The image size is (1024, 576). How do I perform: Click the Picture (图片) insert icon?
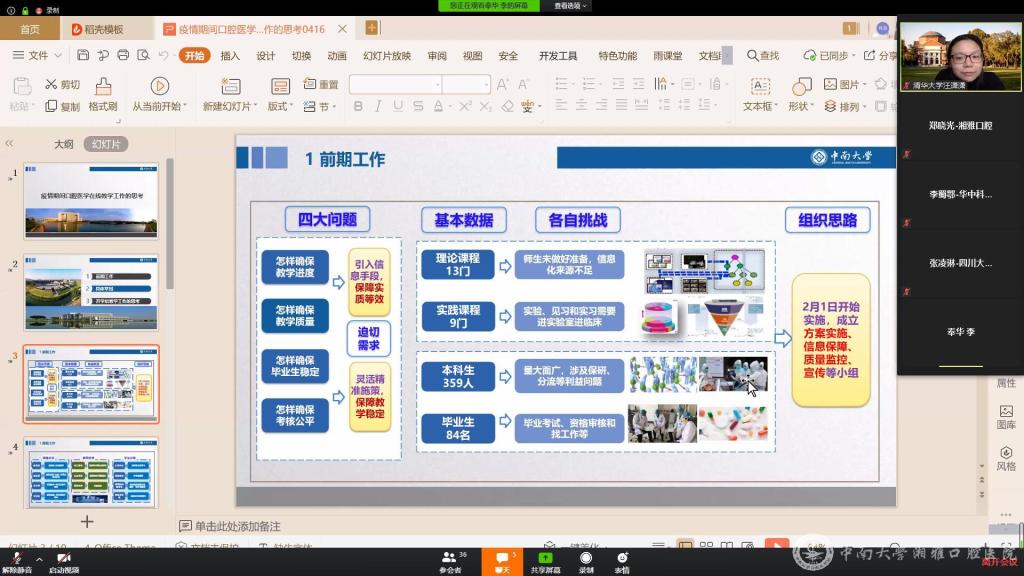pyautogui.click(x=829, y=85)
